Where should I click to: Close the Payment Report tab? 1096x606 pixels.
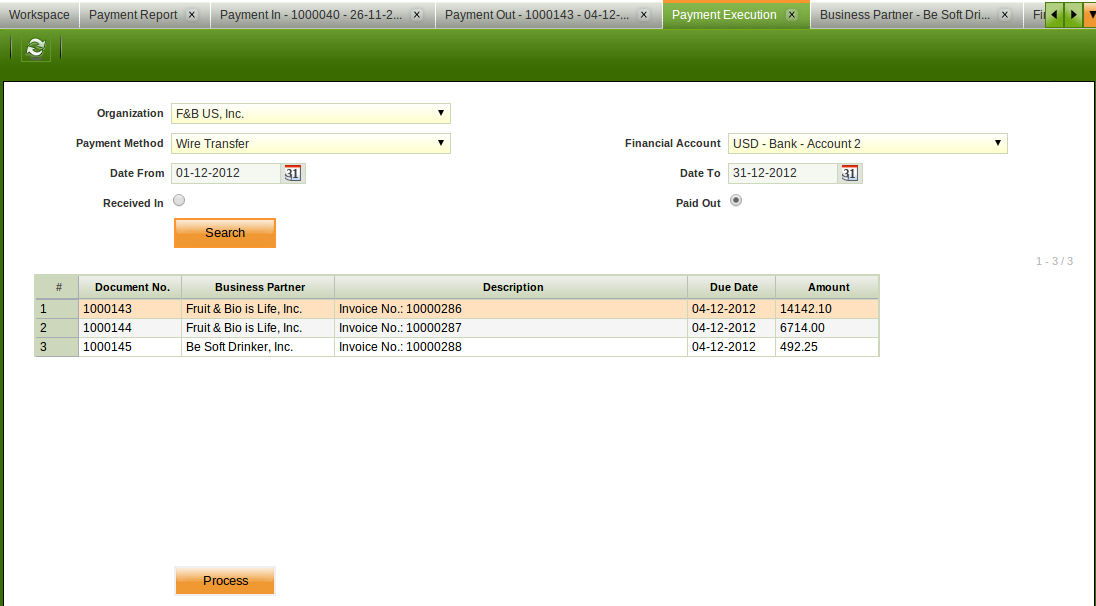click(x=192, y=15)
